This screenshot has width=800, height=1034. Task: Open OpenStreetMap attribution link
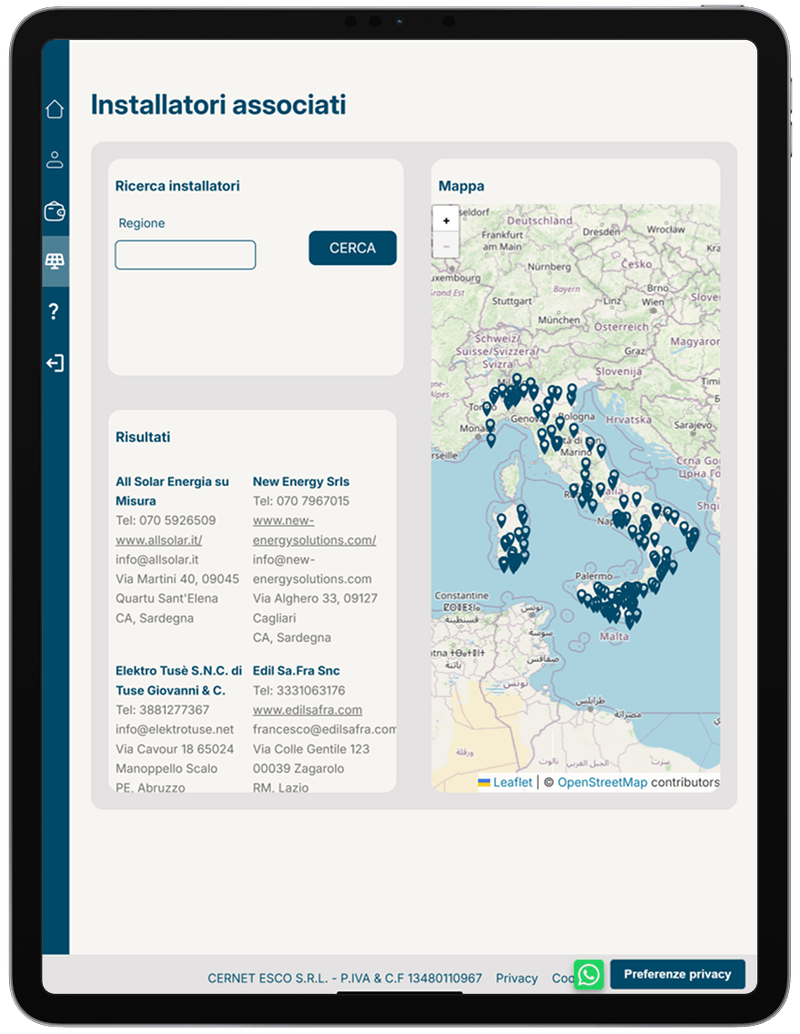coord(601,782)
